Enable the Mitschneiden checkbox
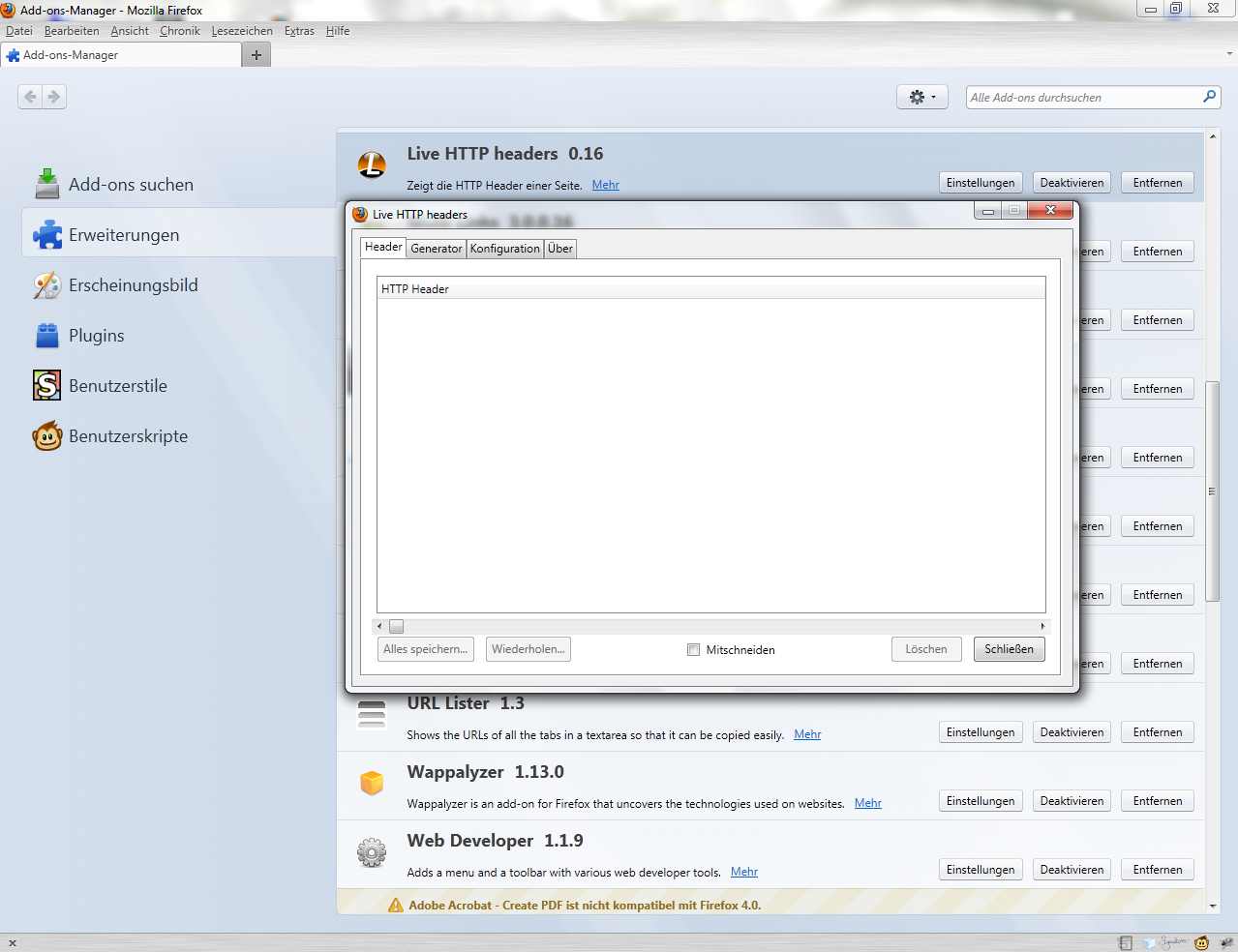1238x952 pixels. point(693,650)
